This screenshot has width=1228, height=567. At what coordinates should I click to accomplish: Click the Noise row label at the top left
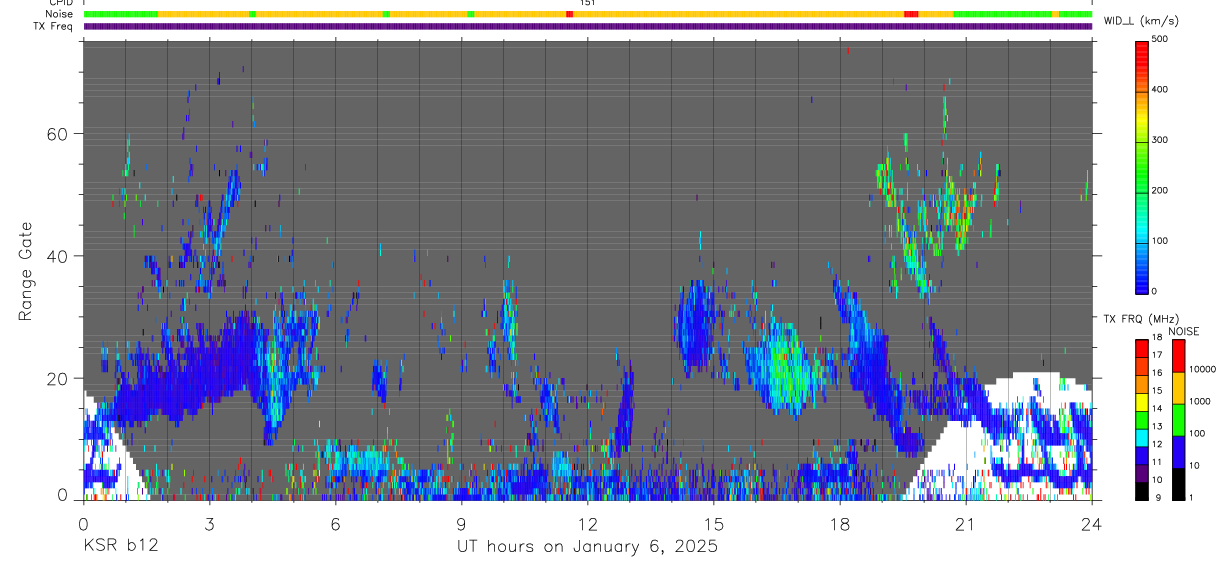tap(61, 14)
